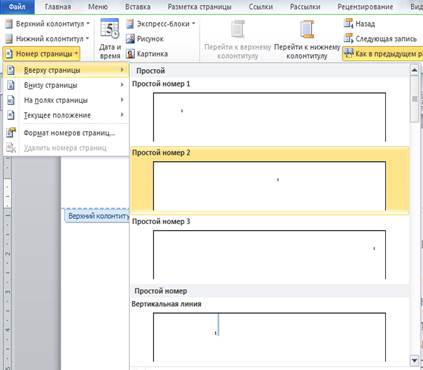
Task: Click the Назад button label
Action: 365,24
